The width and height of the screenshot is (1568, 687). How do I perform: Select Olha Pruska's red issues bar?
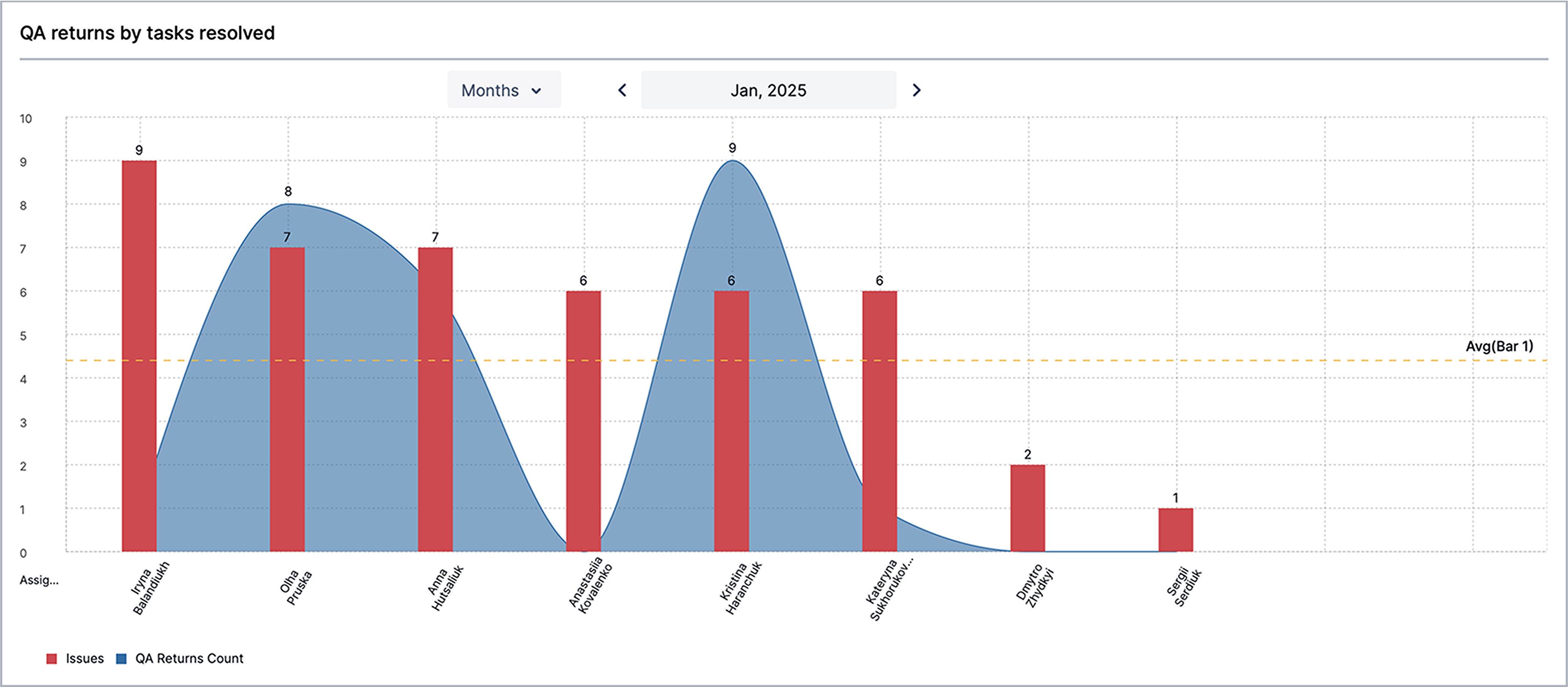pos(287,400)
